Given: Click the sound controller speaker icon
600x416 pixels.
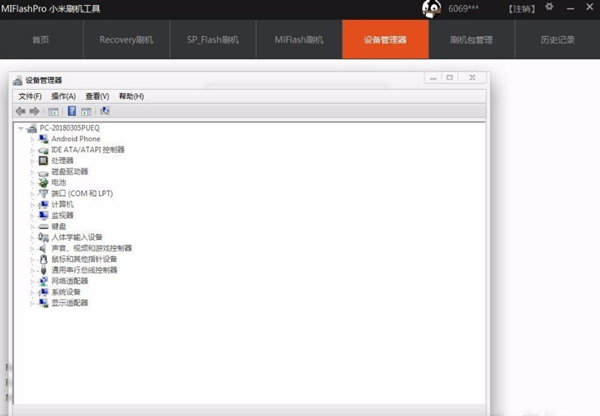Looking at the screenshot, I should tap(43, 248).
